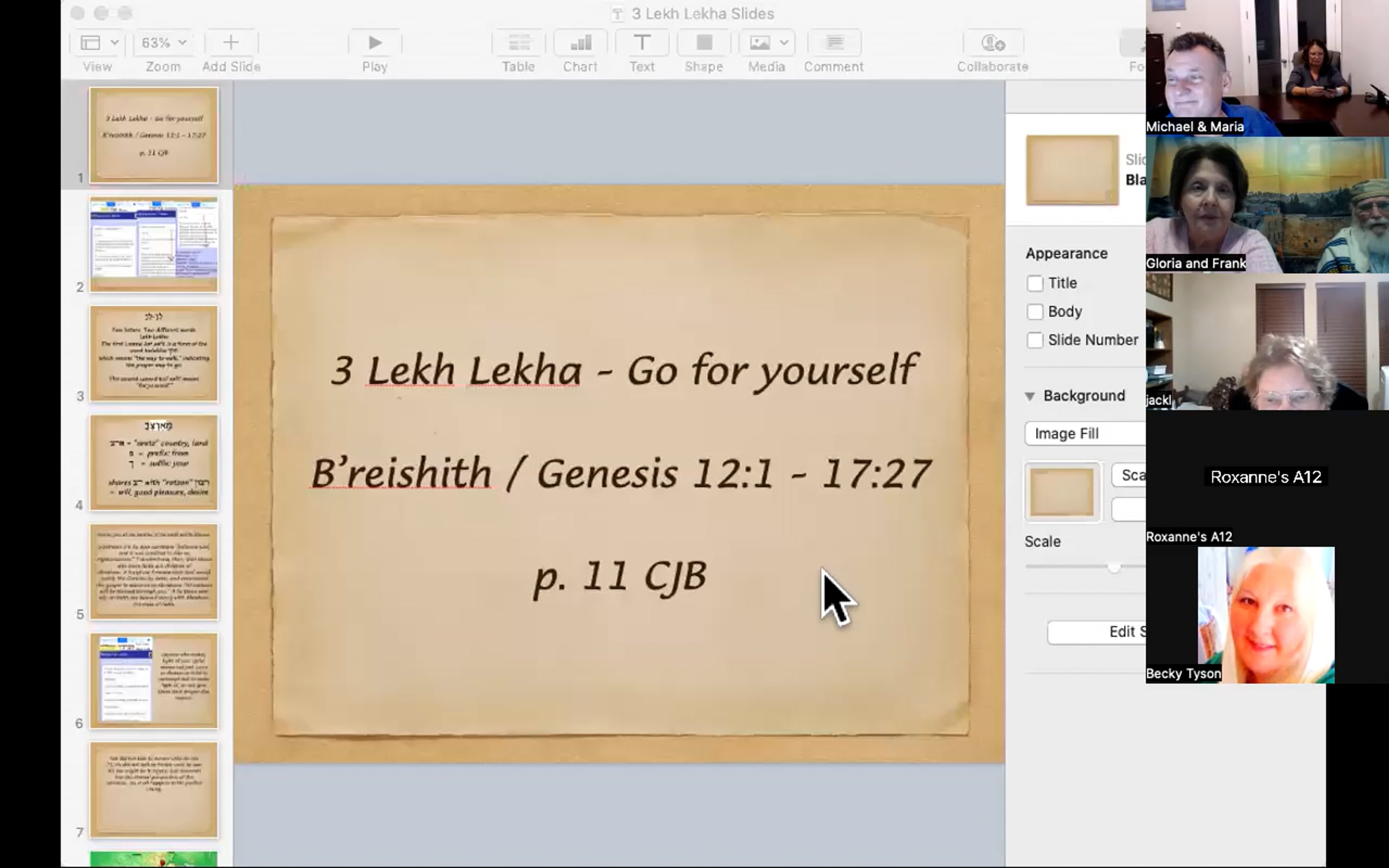Select slide 4 thumbnail in navigator
Viewport: 1389px width, 868px height.
click(154, 462)
